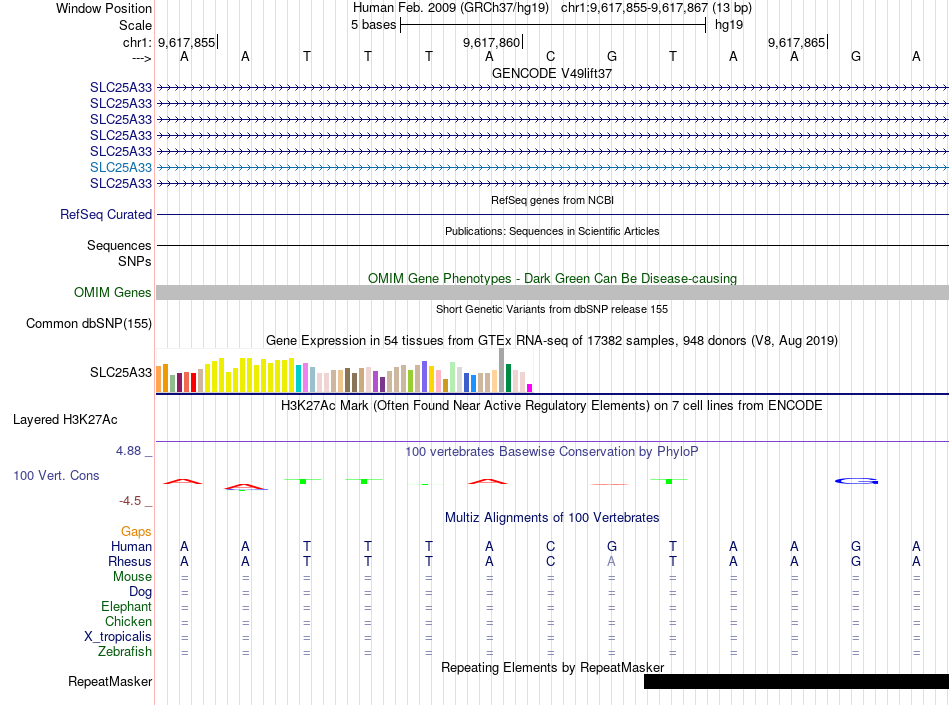Click the blue G conservation logo
The image size is (950, 705).
point(856,481)
